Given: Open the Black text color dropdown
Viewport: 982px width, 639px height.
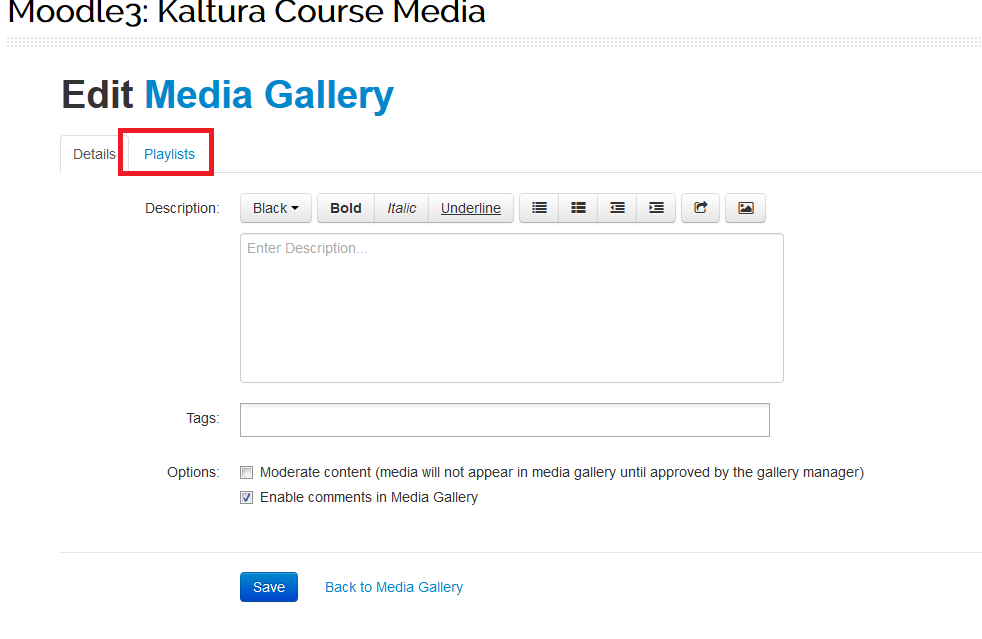Looking at the screenshot, I should [x=276, y=208].
